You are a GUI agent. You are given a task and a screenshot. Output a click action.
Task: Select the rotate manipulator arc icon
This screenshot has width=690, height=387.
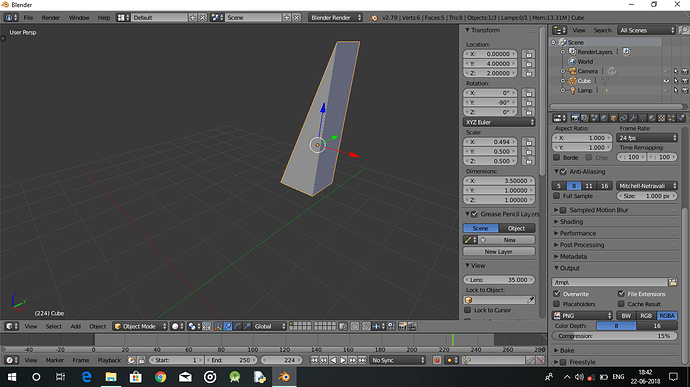pyautogui.click(x=238, y=326)
